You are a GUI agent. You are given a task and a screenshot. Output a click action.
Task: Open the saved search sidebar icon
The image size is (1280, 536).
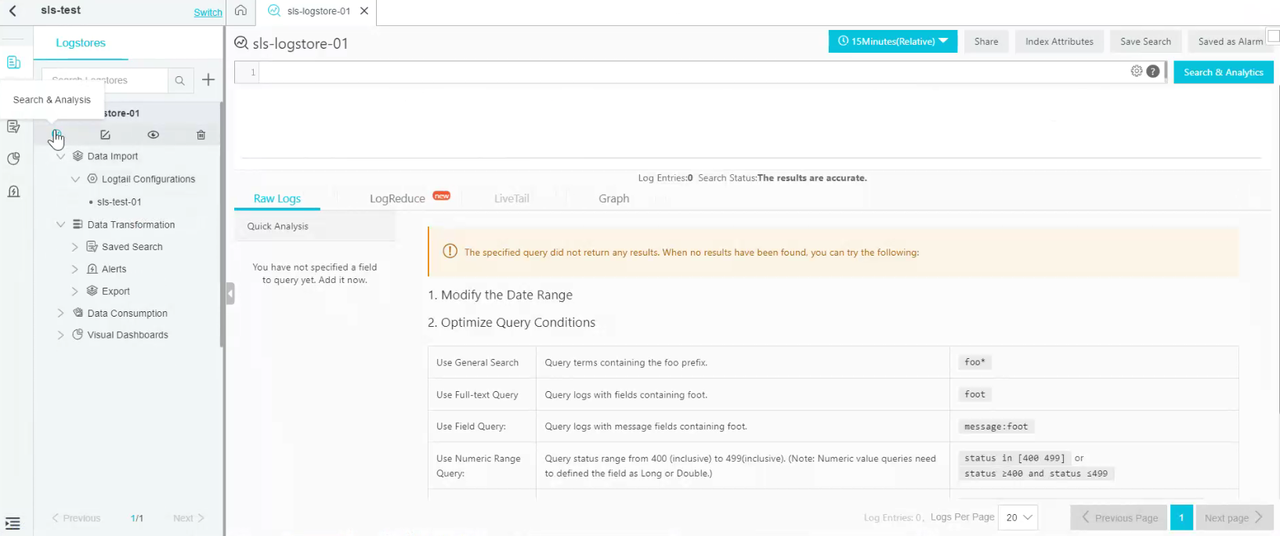[x=13, y=126]
